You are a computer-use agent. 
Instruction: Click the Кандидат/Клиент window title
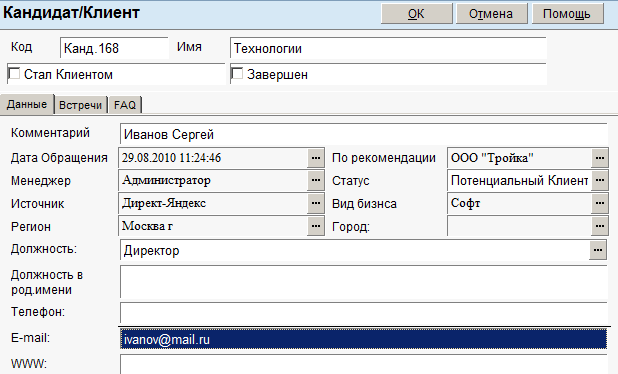tap(71, 13)
